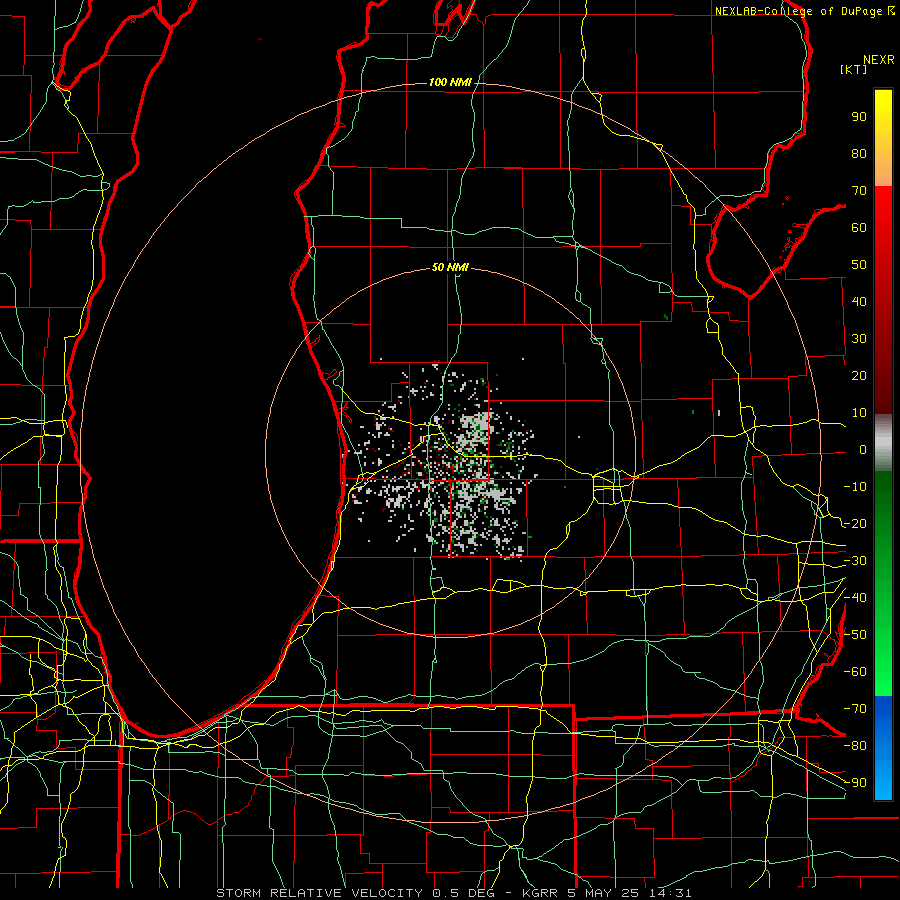Click the bottom caption Storm Relative Velocity text
The width and height of the screenshot is (900, 900).
pos(319,893)
